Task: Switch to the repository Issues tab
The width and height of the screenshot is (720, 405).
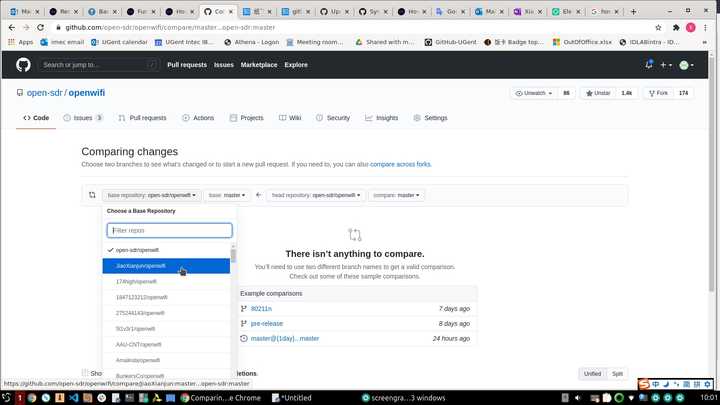Action: [x=83, y=118]
